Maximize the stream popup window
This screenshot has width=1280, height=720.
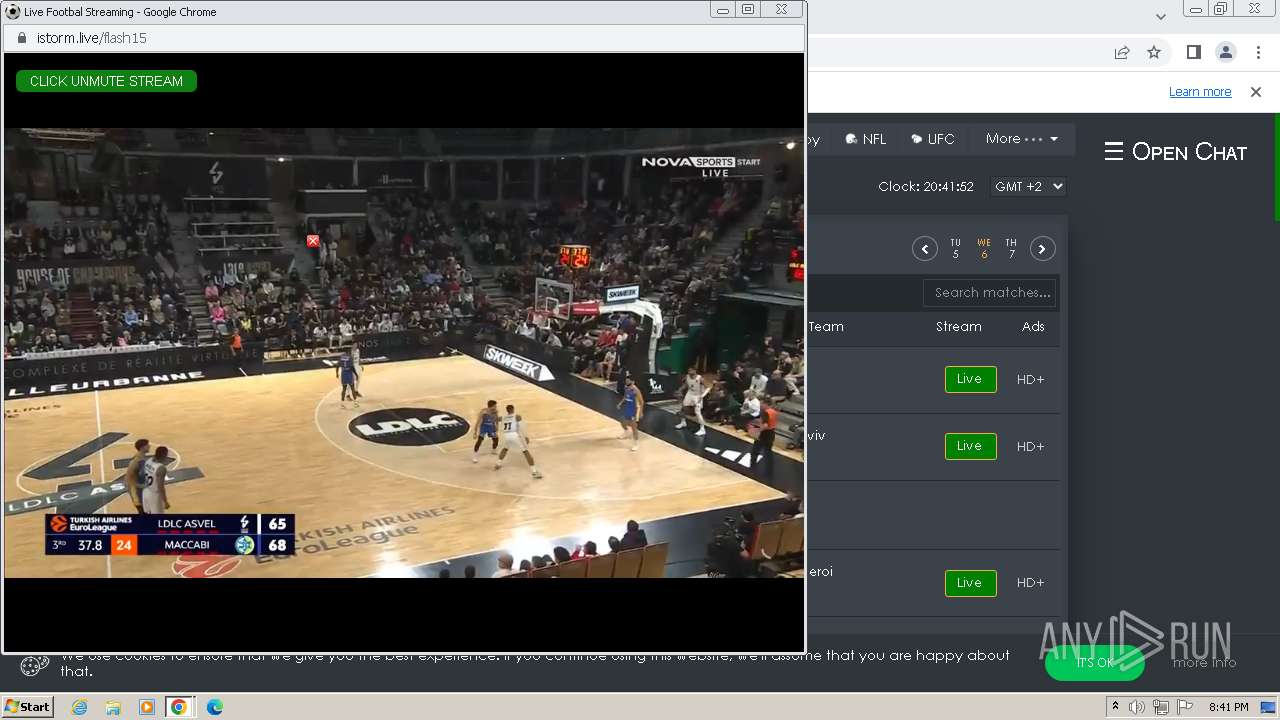coord(748,9)
